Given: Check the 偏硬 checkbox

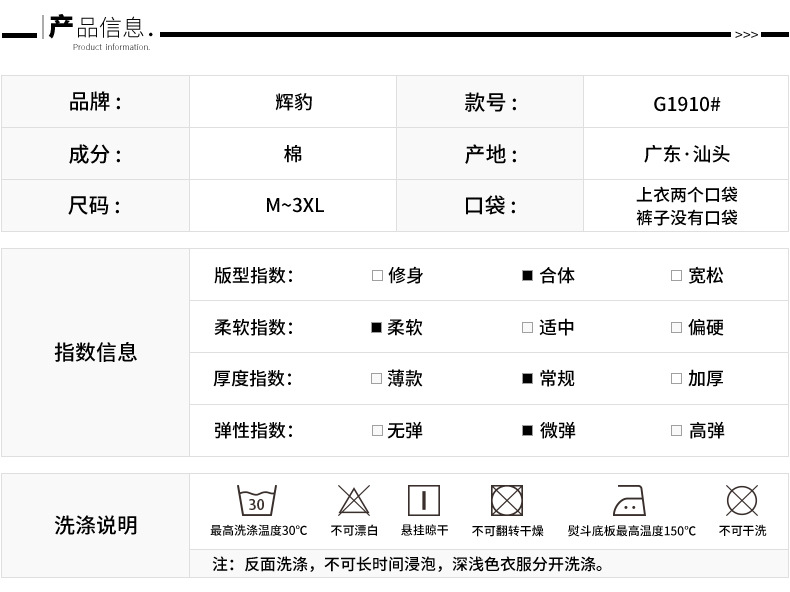Looking at the screenshot, I should click(676, 327).
